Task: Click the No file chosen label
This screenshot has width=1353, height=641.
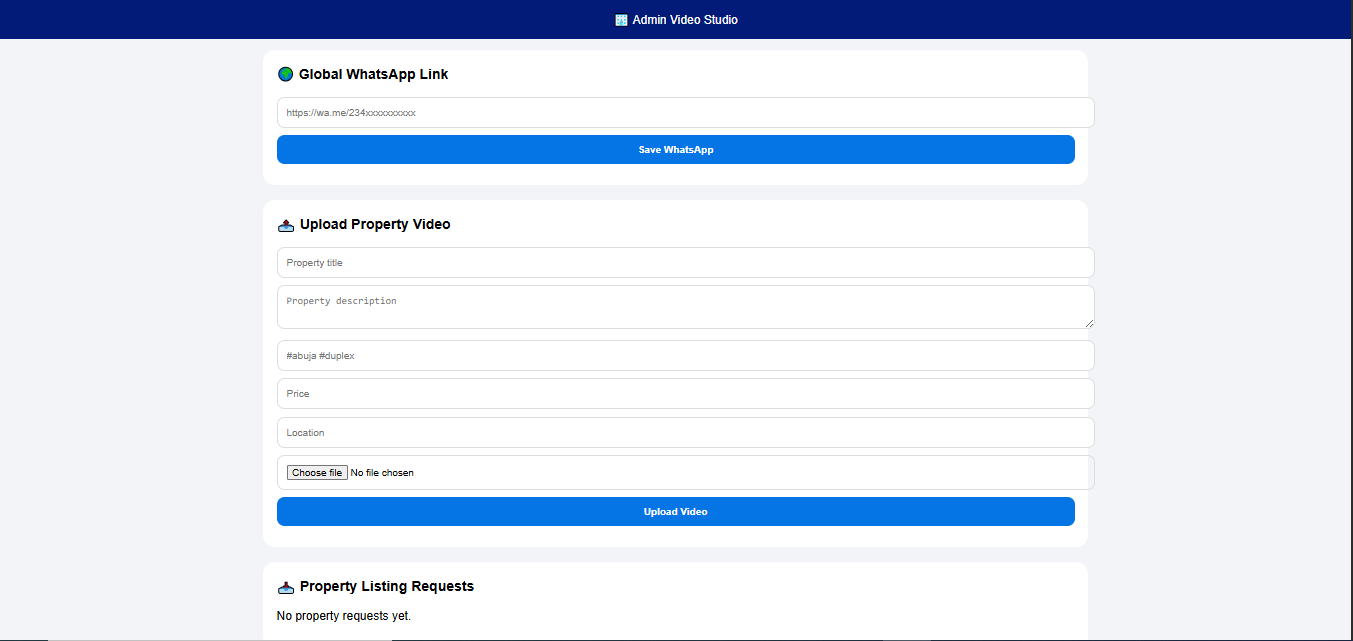Action: point(382,473)
